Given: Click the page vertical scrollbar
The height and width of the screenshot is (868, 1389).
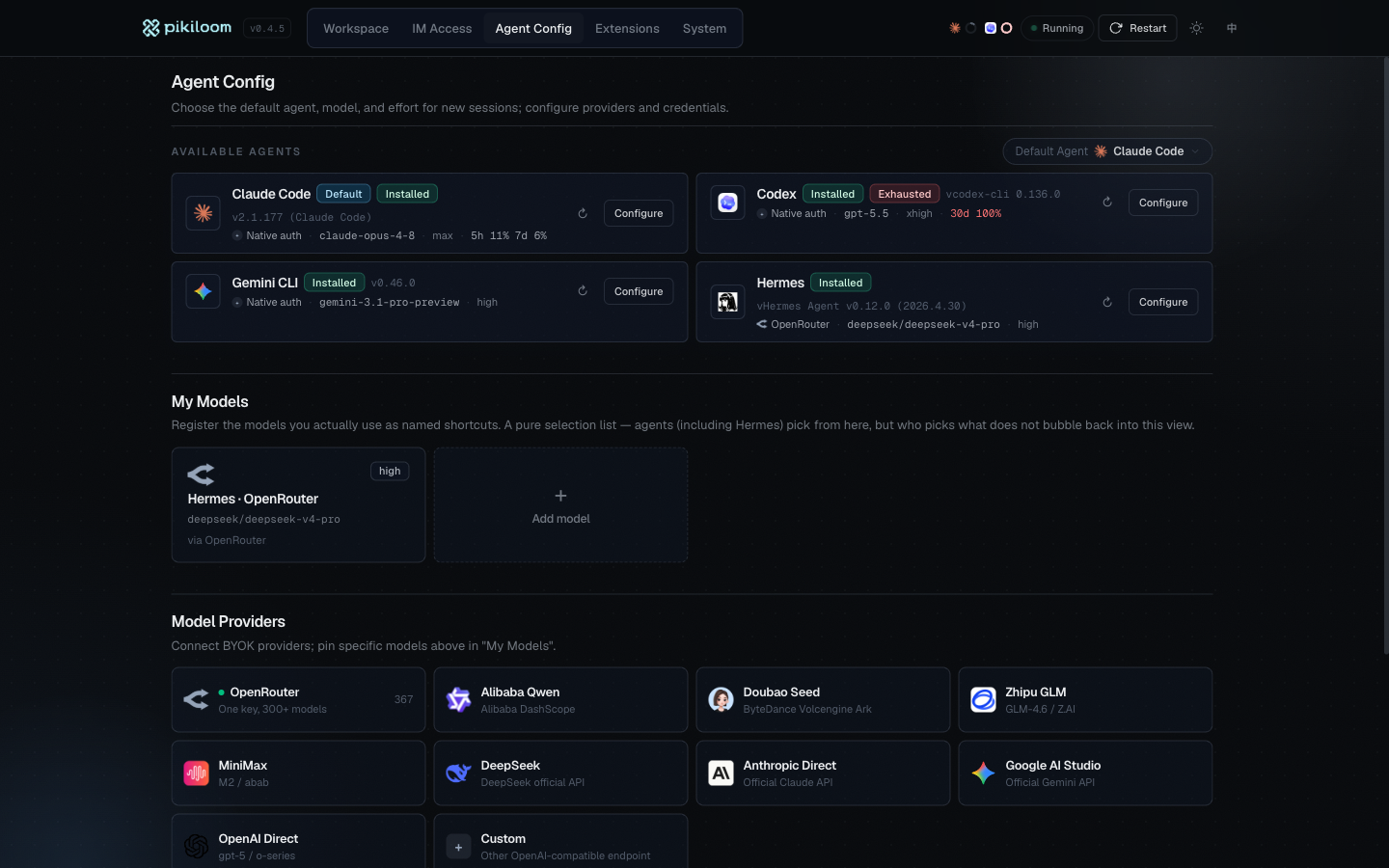Looking at the screenshot, I should pos(1385,357).
